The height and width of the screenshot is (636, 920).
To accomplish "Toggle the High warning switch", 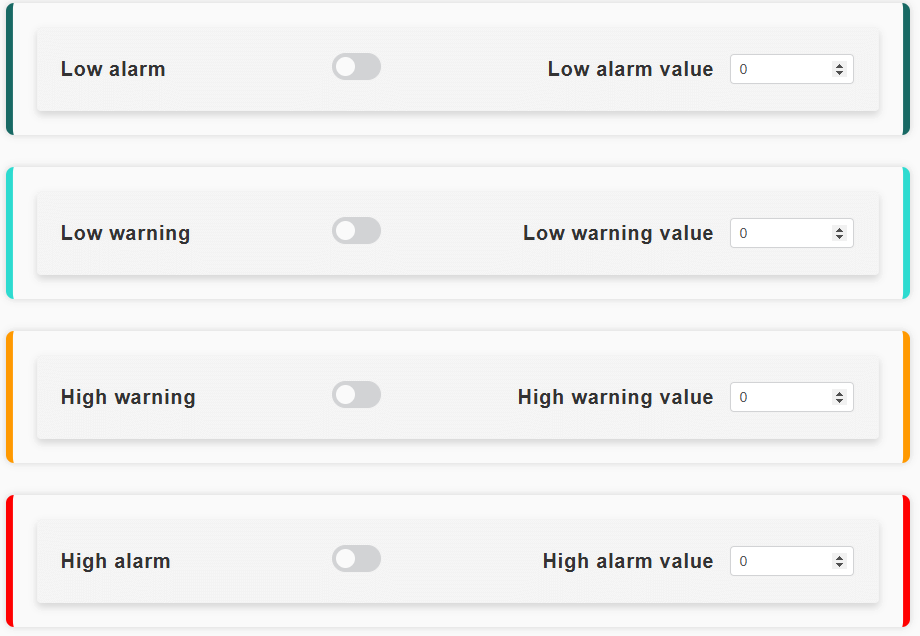I will coord(356,395).
